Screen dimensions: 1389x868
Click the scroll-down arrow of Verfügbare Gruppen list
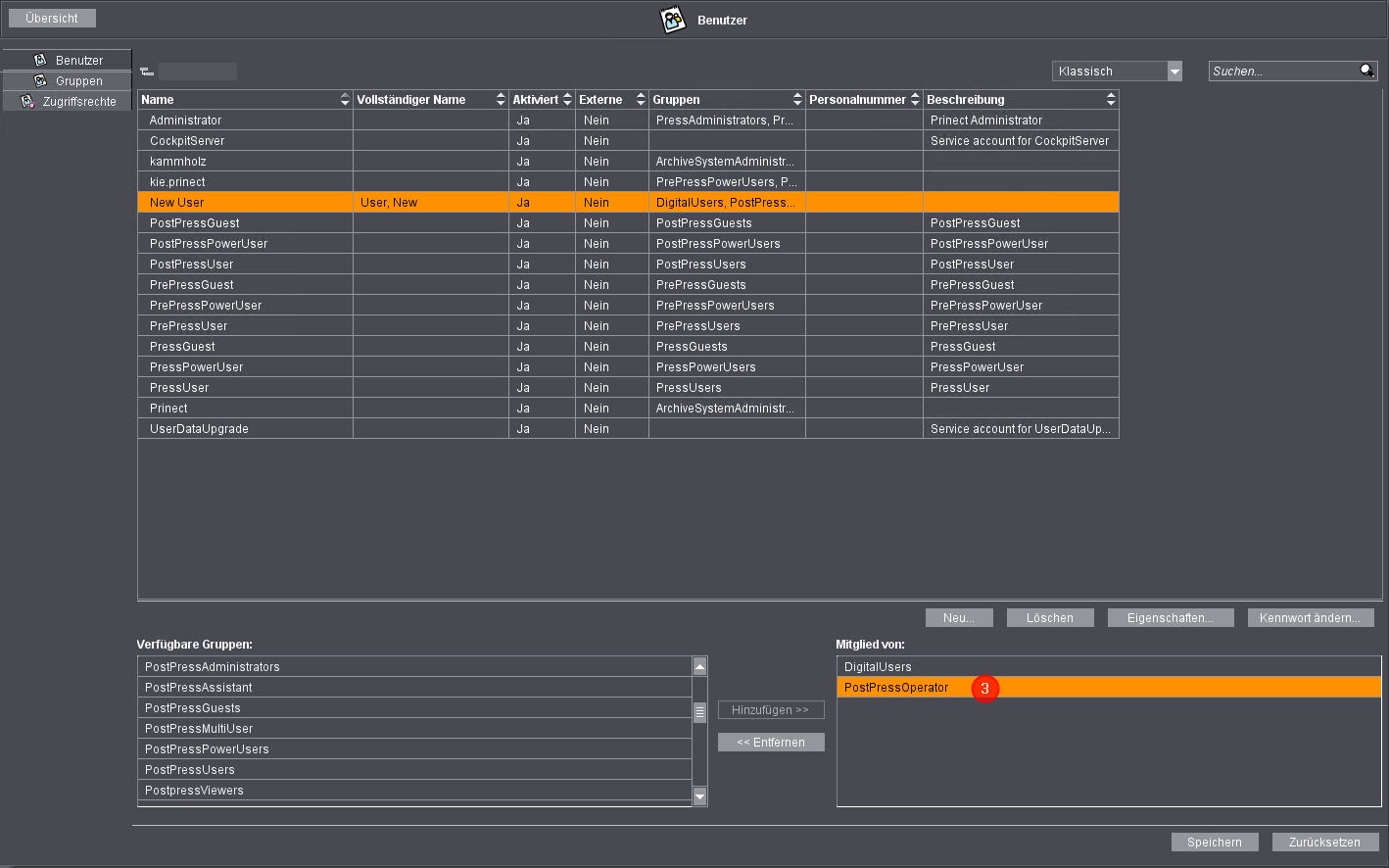click(x=699, y=796)
